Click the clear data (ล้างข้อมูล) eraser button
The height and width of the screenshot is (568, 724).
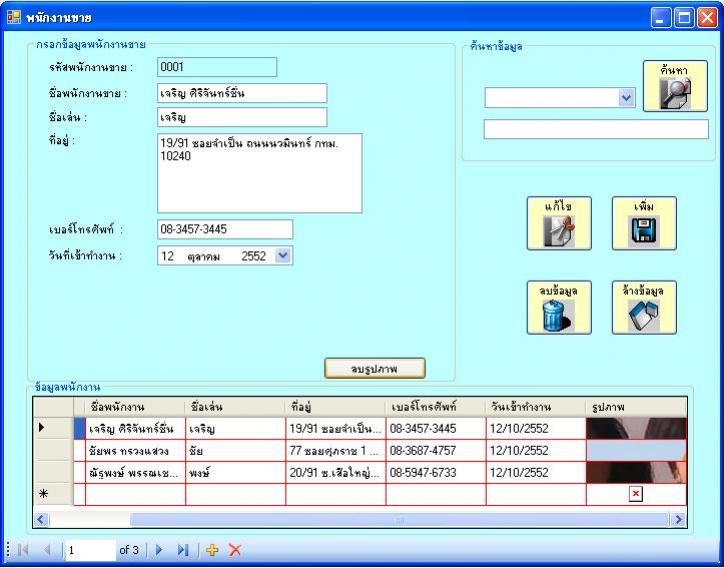pos(643,306)
